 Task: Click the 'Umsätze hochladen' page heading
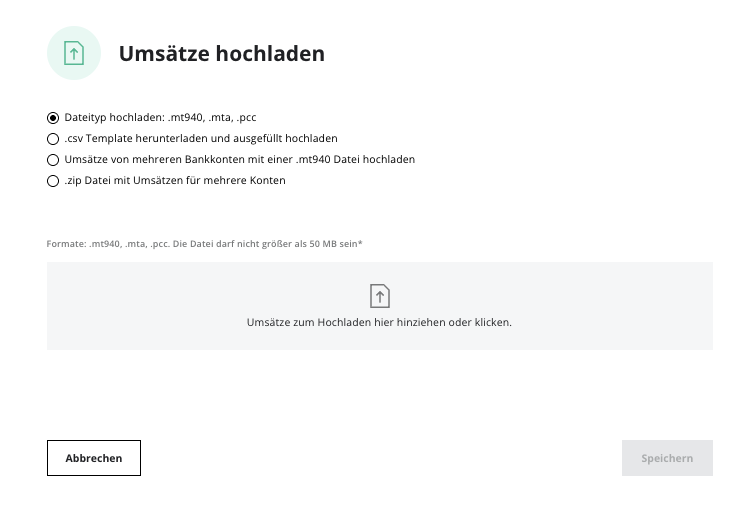(x=222, y=54)
